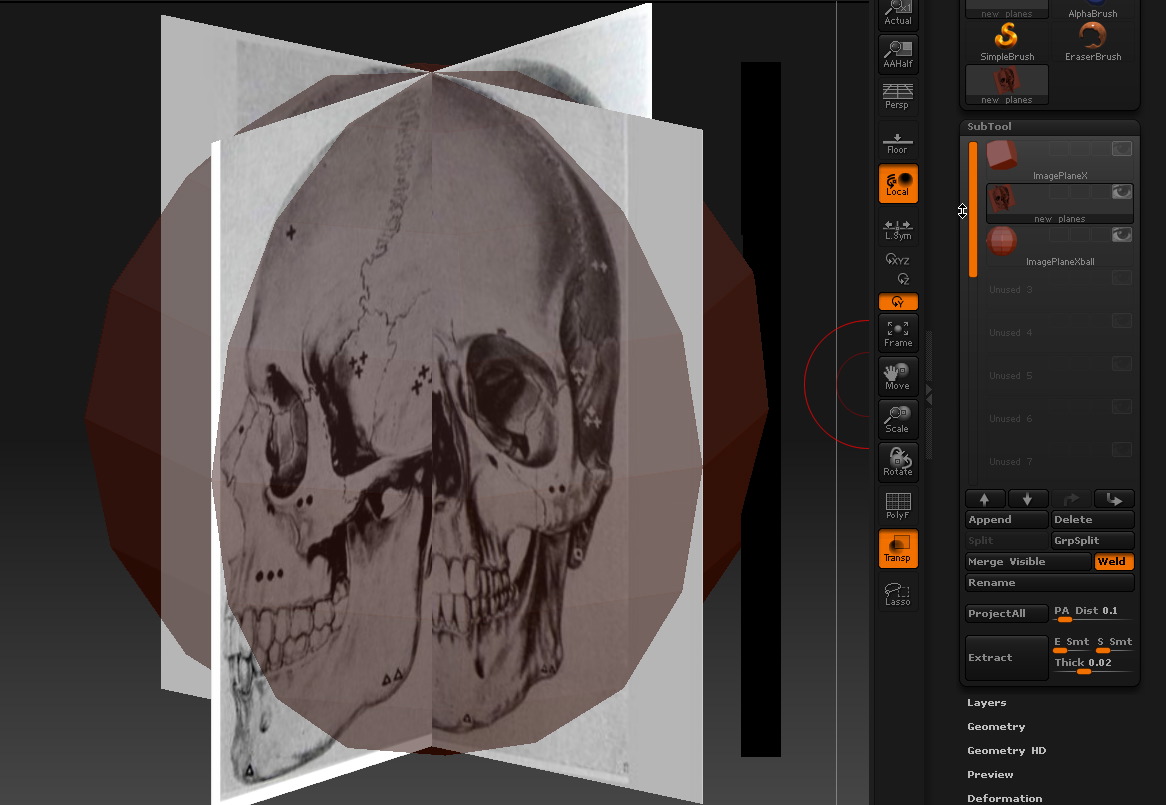Click the SubTool list orange scrollbar
Viewport: 1166px width, 805px height.
coord(973,210)
